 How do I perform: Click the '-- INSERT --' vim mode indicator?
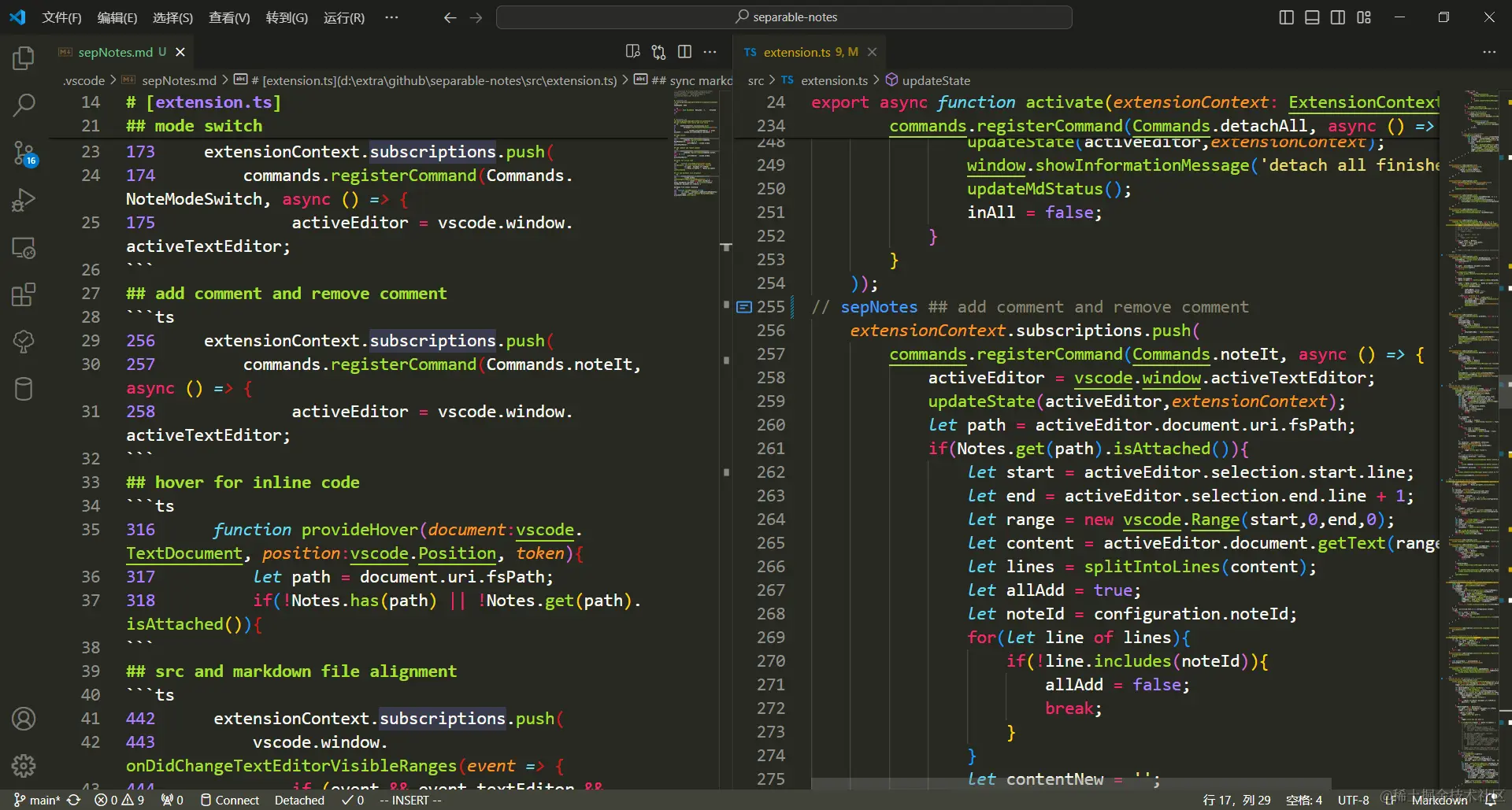click(410, 800)
